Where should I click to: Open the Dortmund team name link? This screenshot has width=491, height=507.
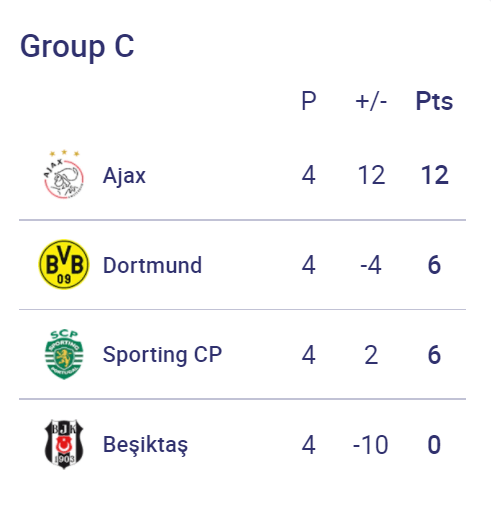(152, 265)
